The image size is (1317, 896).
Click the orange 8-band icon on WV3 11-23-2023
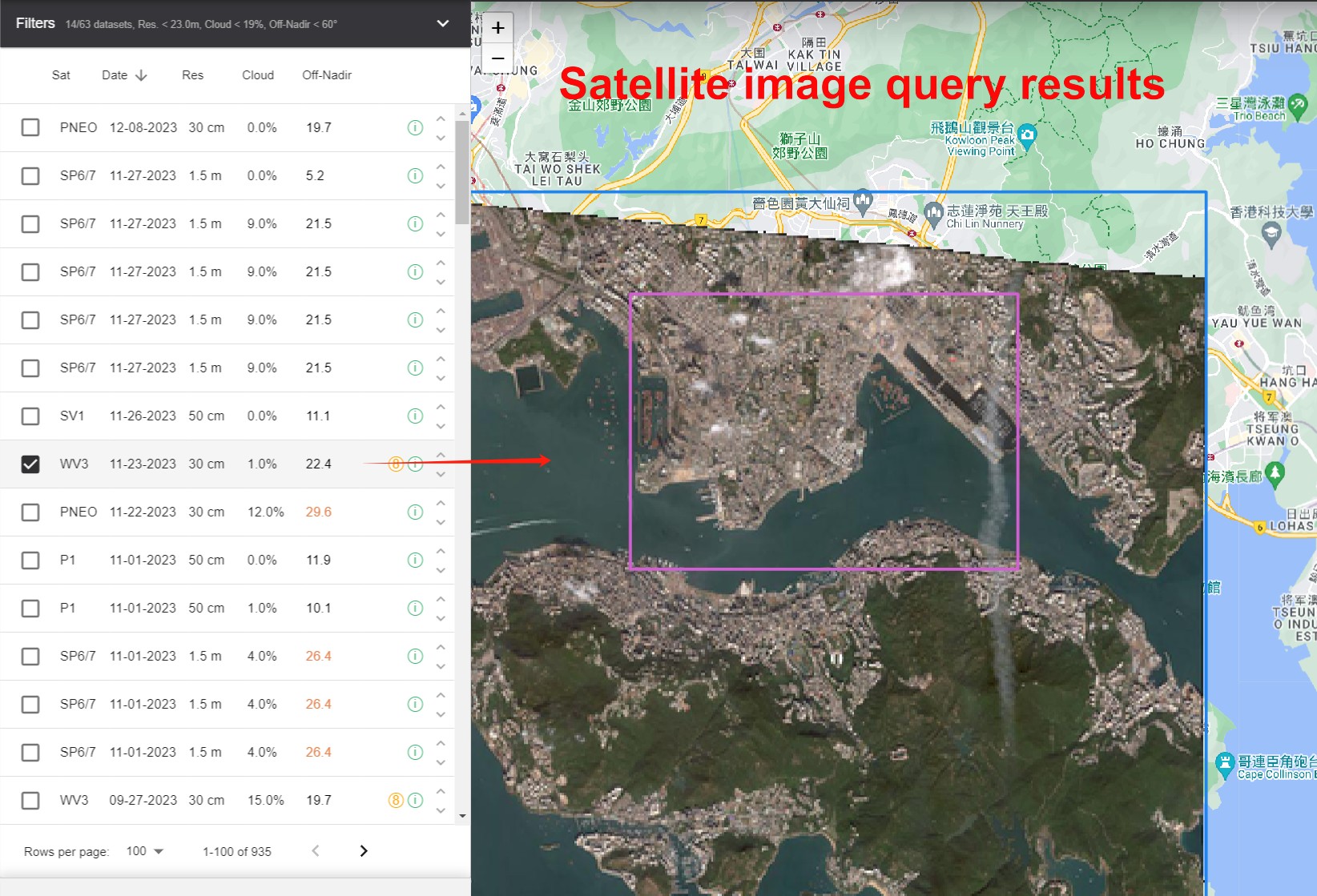click(396, 464)
